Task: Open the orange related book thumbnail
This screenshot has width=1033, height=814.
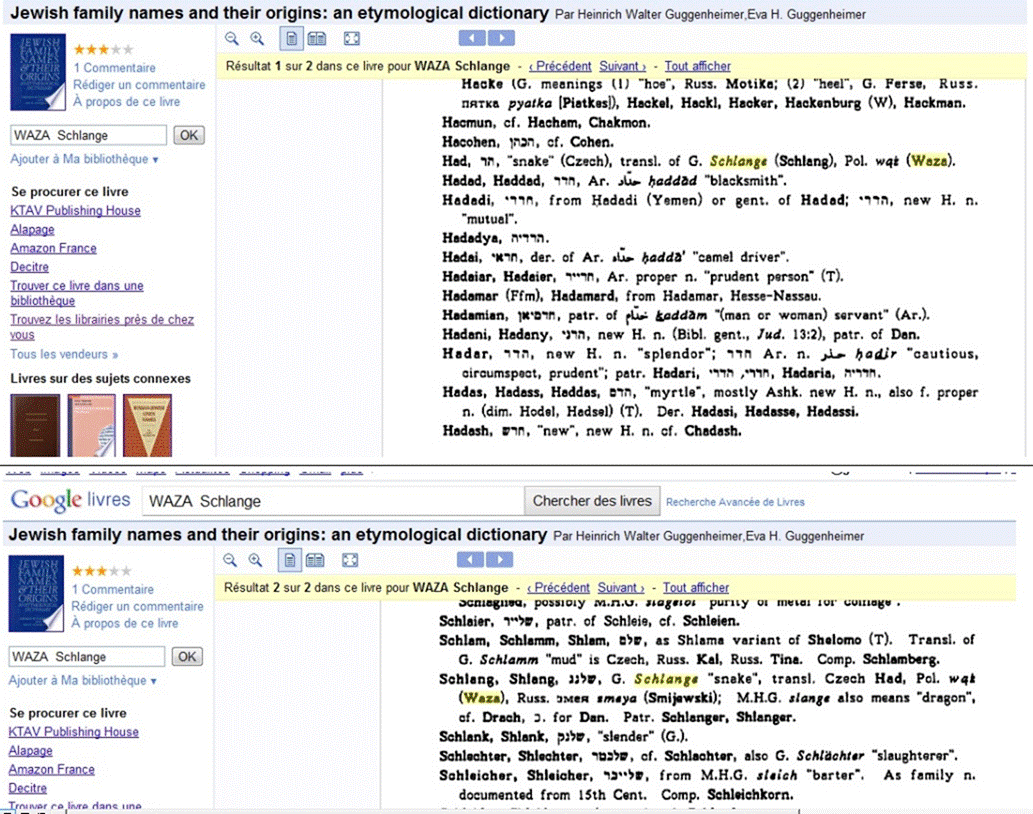Action: (x=148, y=425)
